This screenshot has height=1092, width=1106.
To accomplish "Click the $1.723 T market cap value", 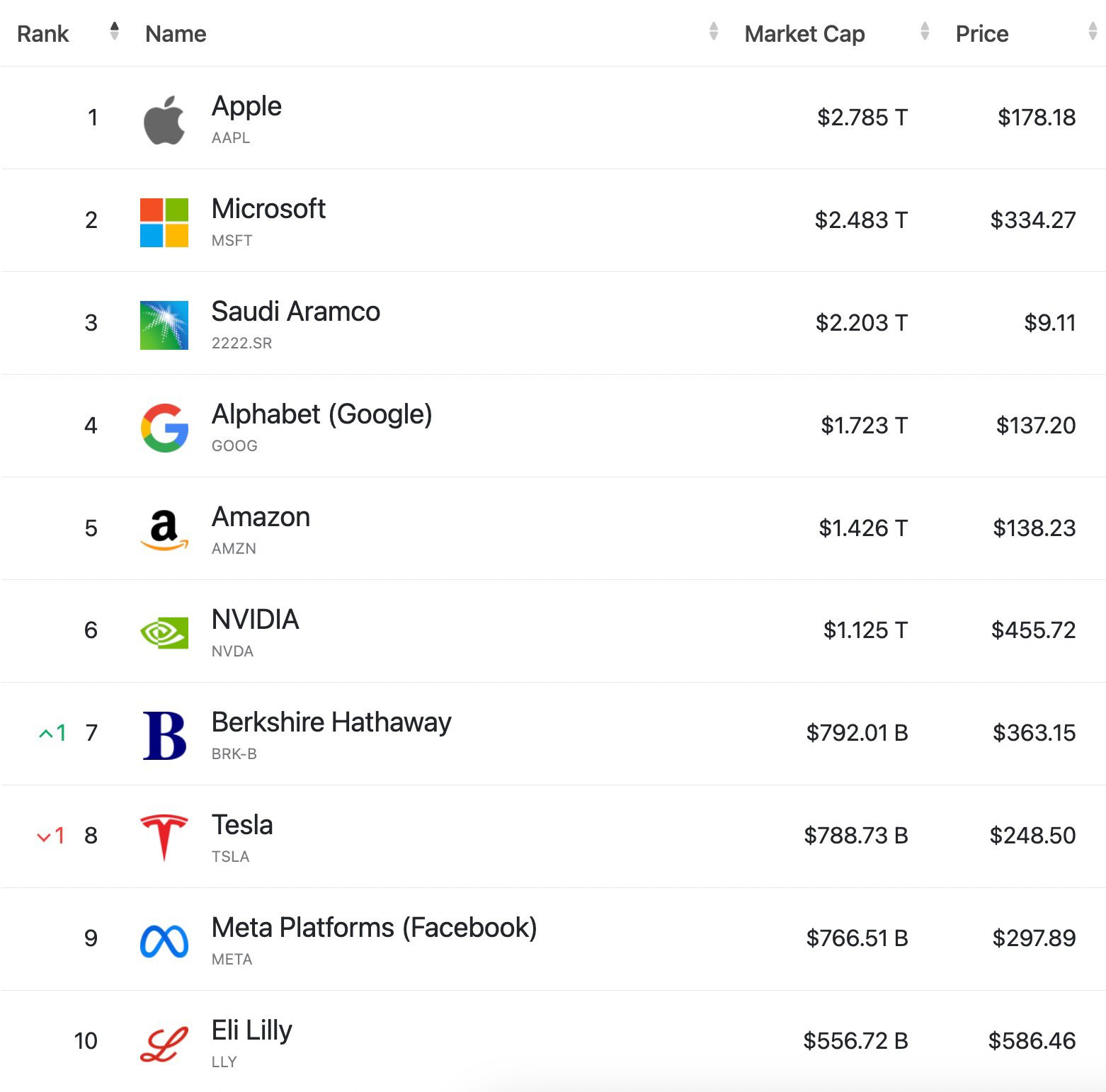I will click(x=864, y=426).
